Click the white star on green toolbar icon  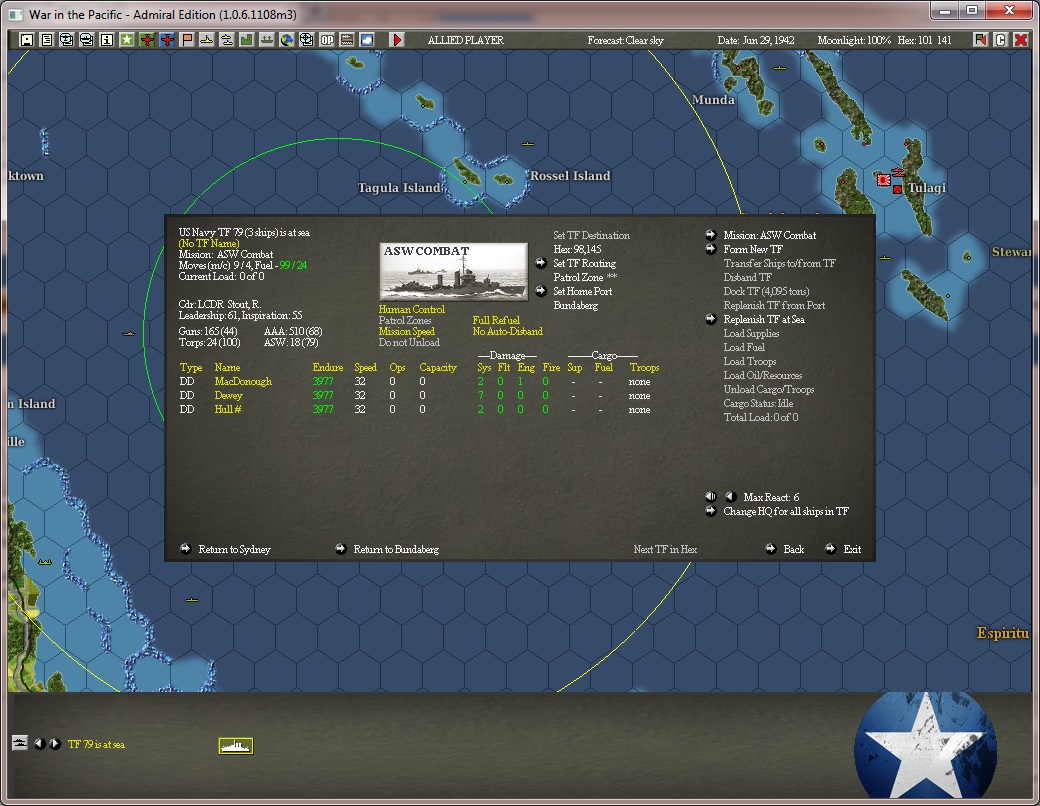click(127, 40)
